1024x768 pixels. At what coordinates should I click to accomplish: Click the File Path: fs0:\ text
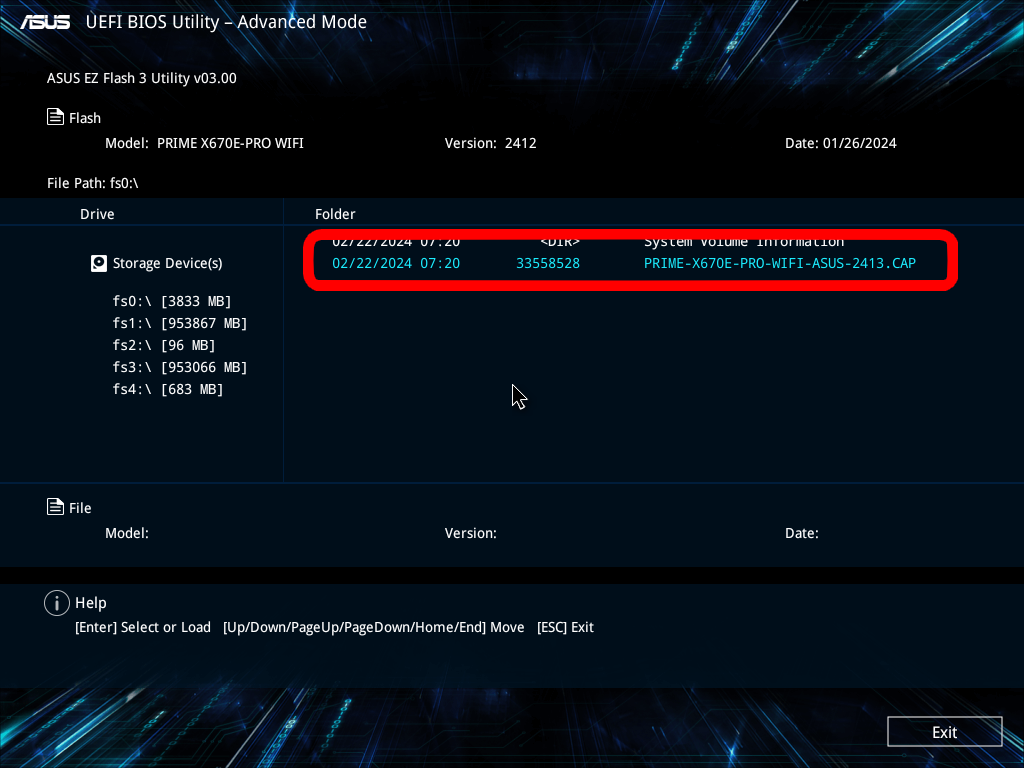coord(93,184)
